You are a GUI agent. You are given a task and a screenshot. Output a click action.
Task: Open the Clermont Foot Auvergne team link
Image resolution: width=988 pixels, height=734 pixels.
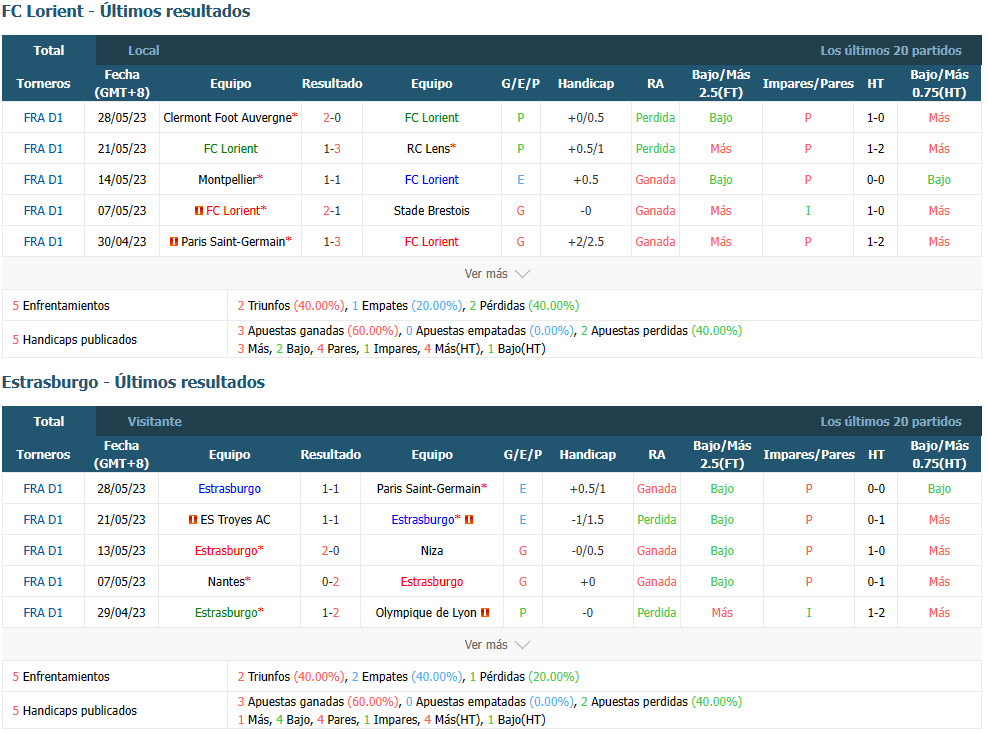click(227, 118)
